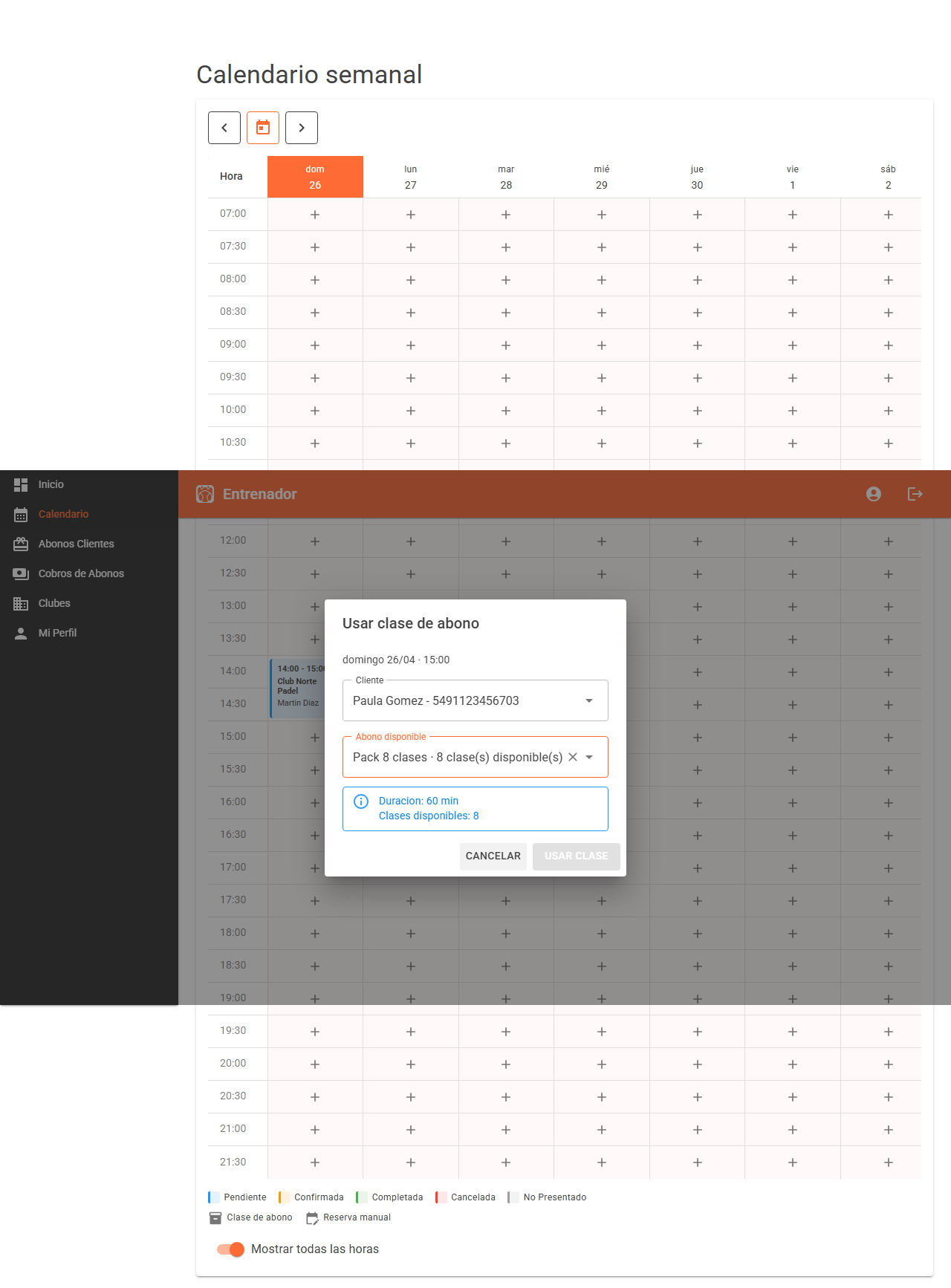Click the Calendario semanal heading
Screen dimensions: 951x1288
(x=309, y=74)
